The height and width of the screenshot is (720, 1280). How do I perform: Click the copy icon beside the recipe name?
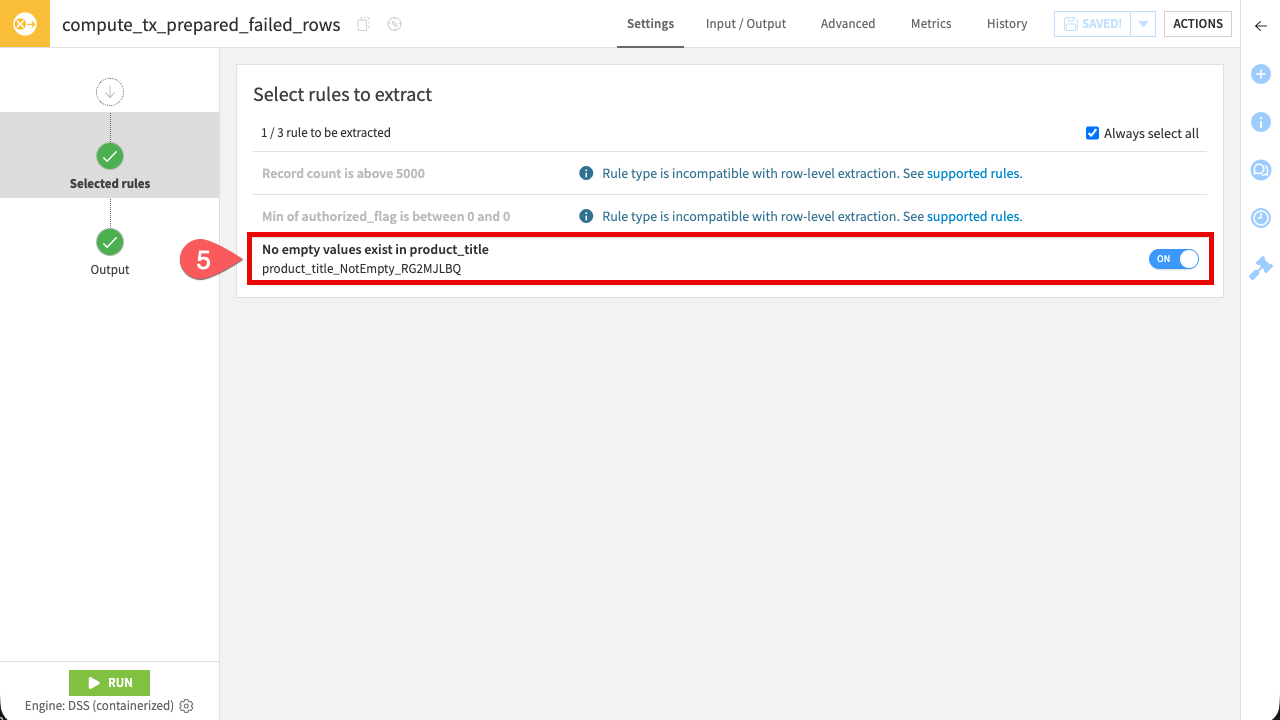(x=364, y=24)
